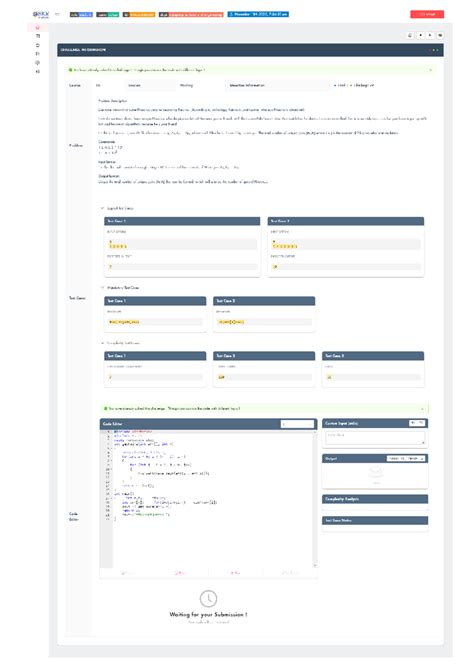Open the highlighted red home icon in sidebar
474x669 pixels.
click(38, 27)
